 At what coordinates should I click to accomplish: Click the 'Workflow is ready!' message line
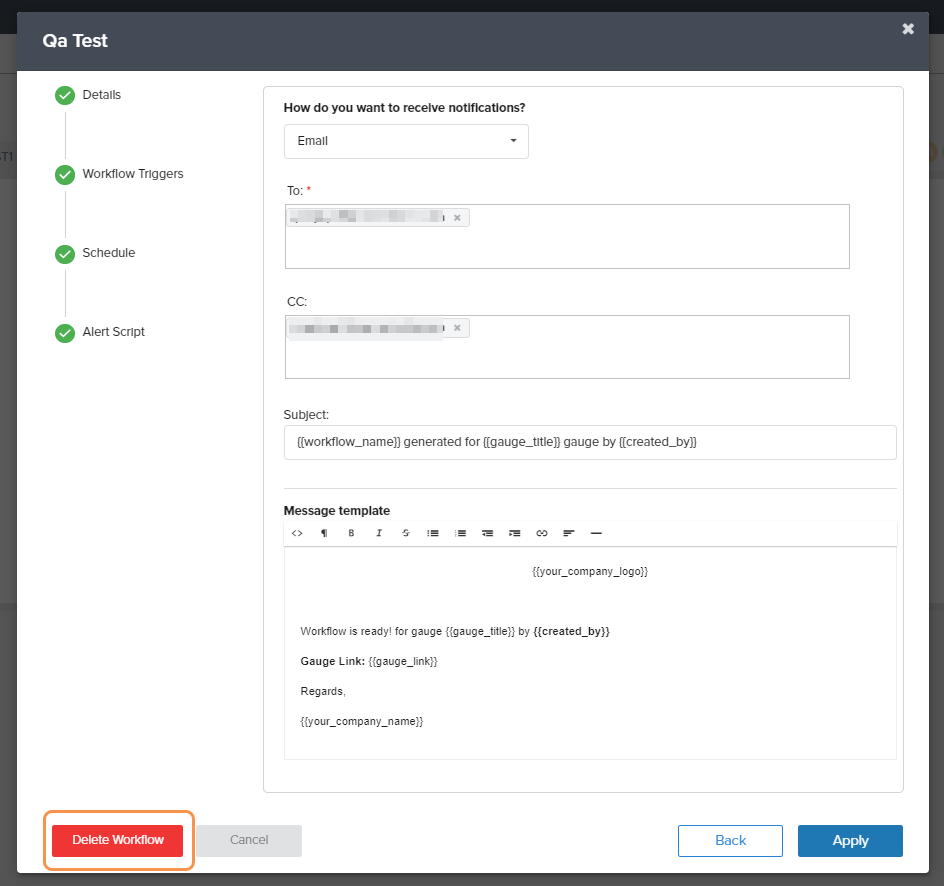455,631
